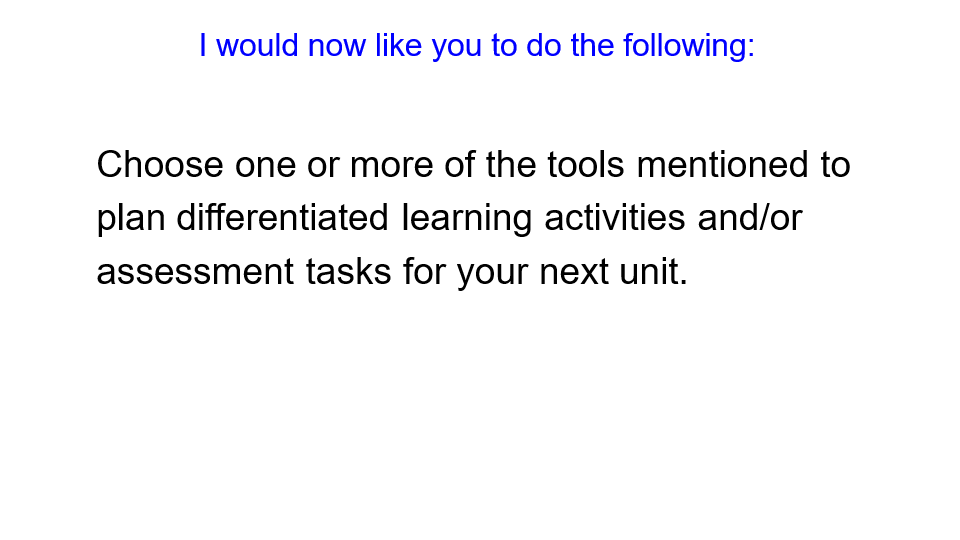
Task: Click the "and/or" text on the slide
Action: [750, 218]
